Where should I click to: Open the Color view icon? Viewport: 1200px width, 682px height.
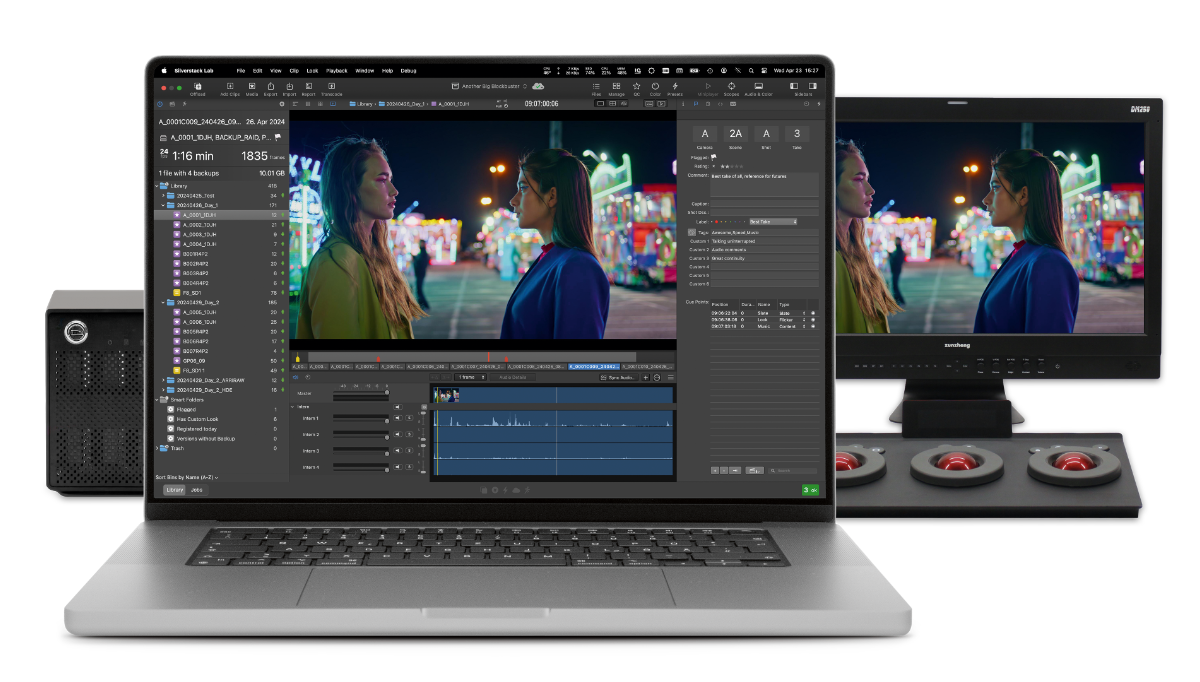point(655,88)
